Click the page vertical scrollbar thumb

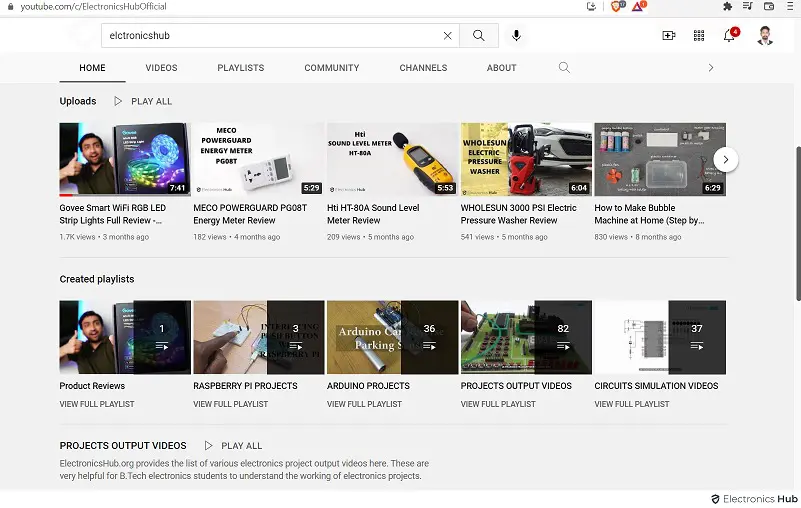pyautogui.click(x=798, y=223)
